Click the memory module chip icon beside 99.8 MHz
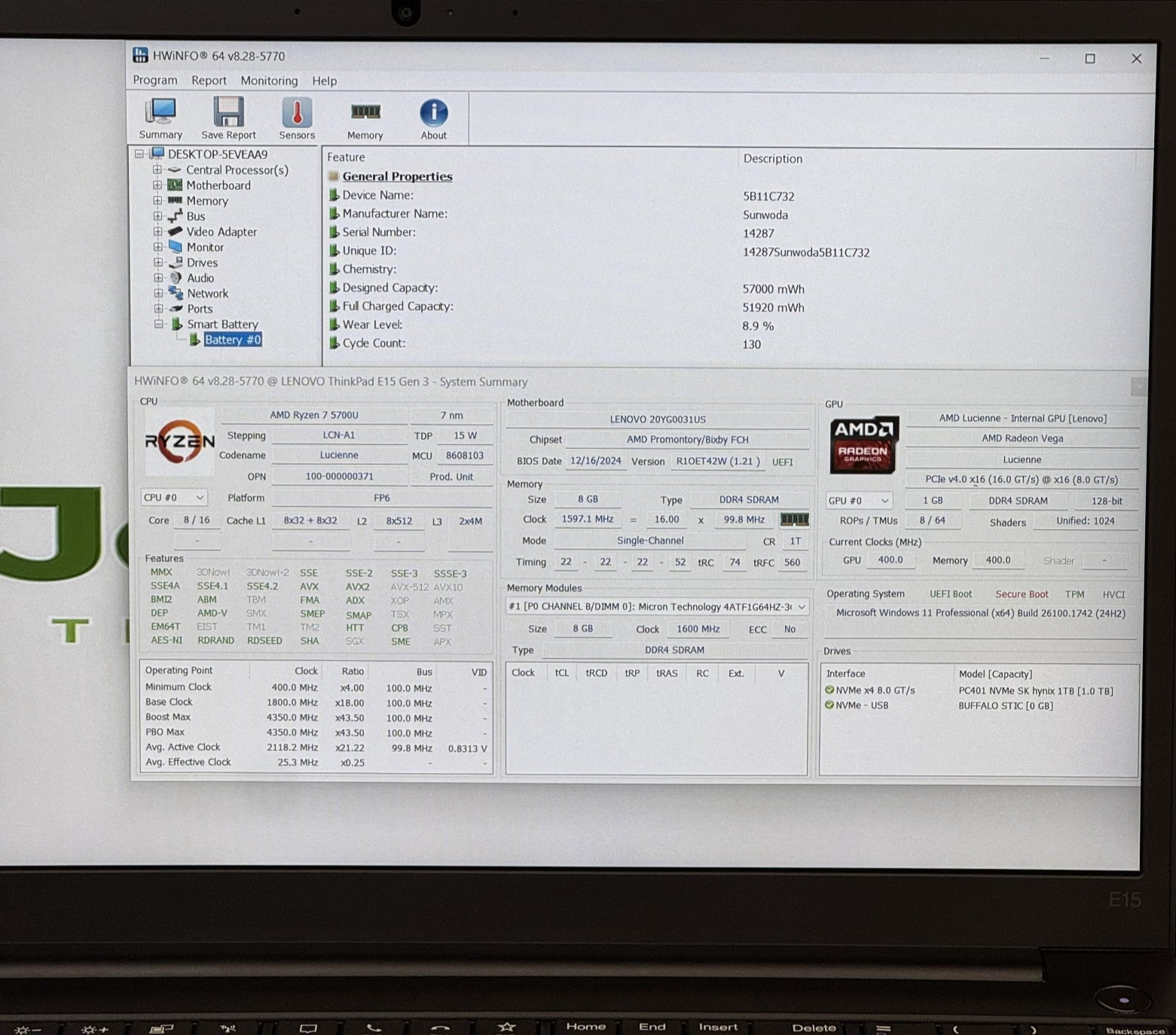1176x1035 pixels. [794, 519]
